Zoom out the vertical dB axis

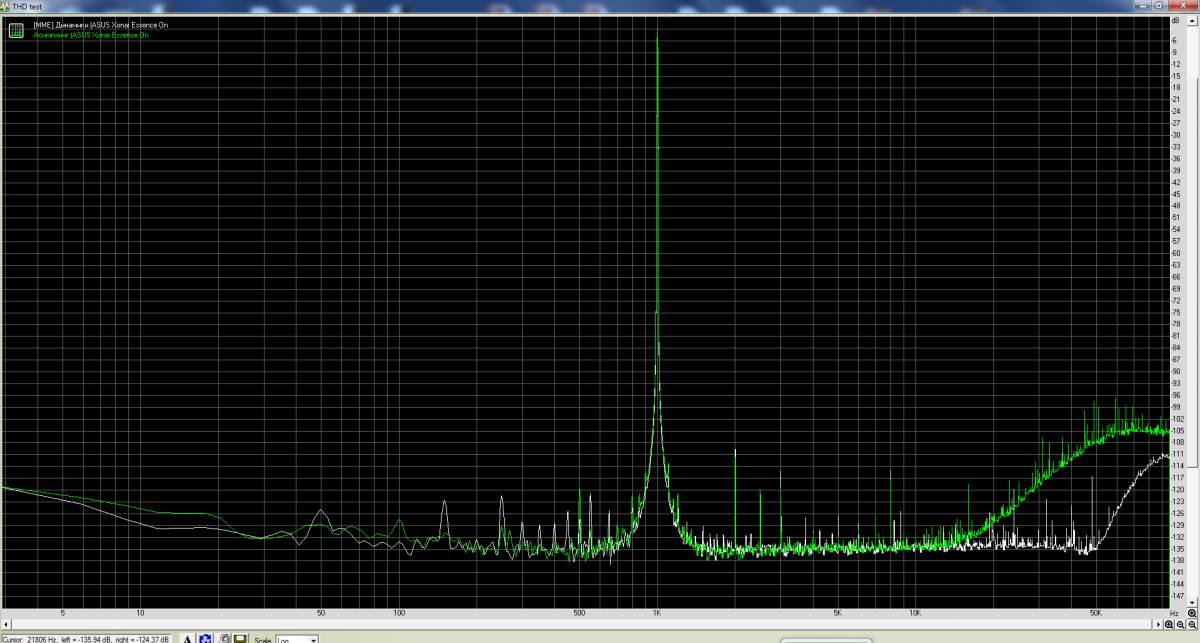click(x=1192, y=625)
